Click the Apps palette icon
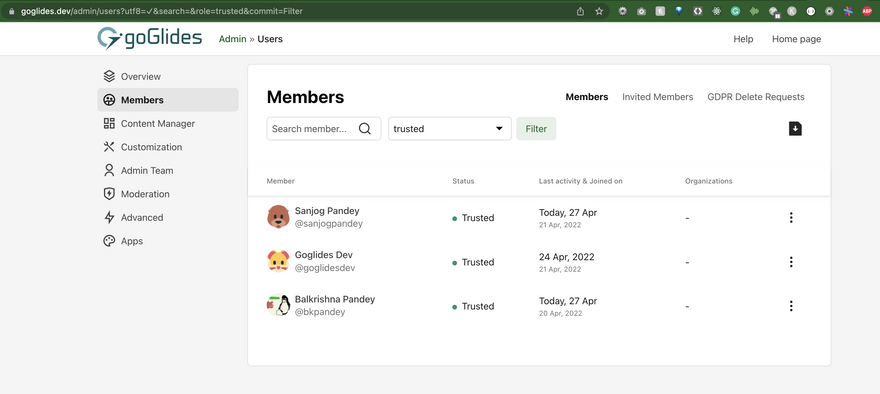The height and width of the screenshot is (394, 880). click(109, 241)
